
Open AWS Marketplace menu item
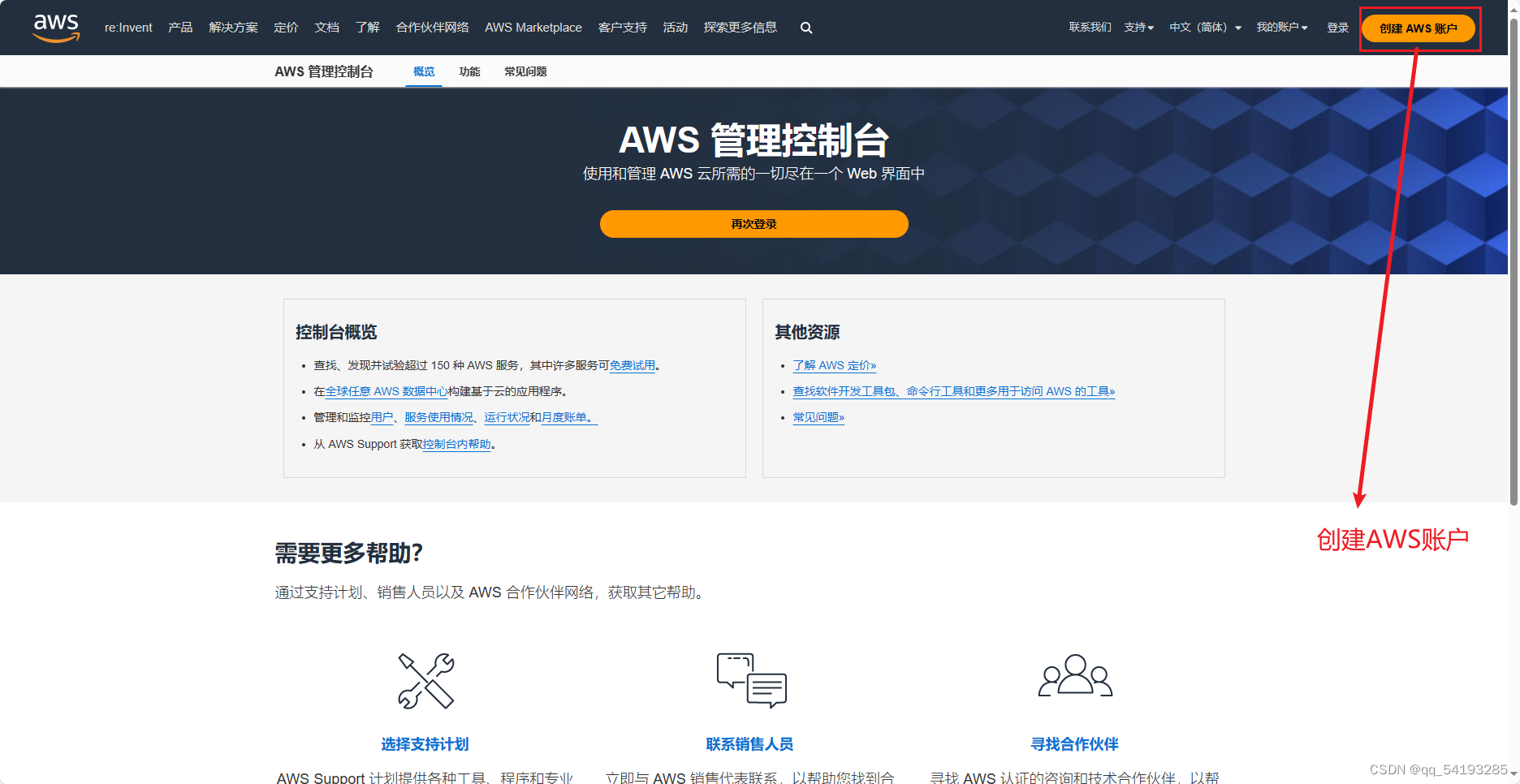533,28
